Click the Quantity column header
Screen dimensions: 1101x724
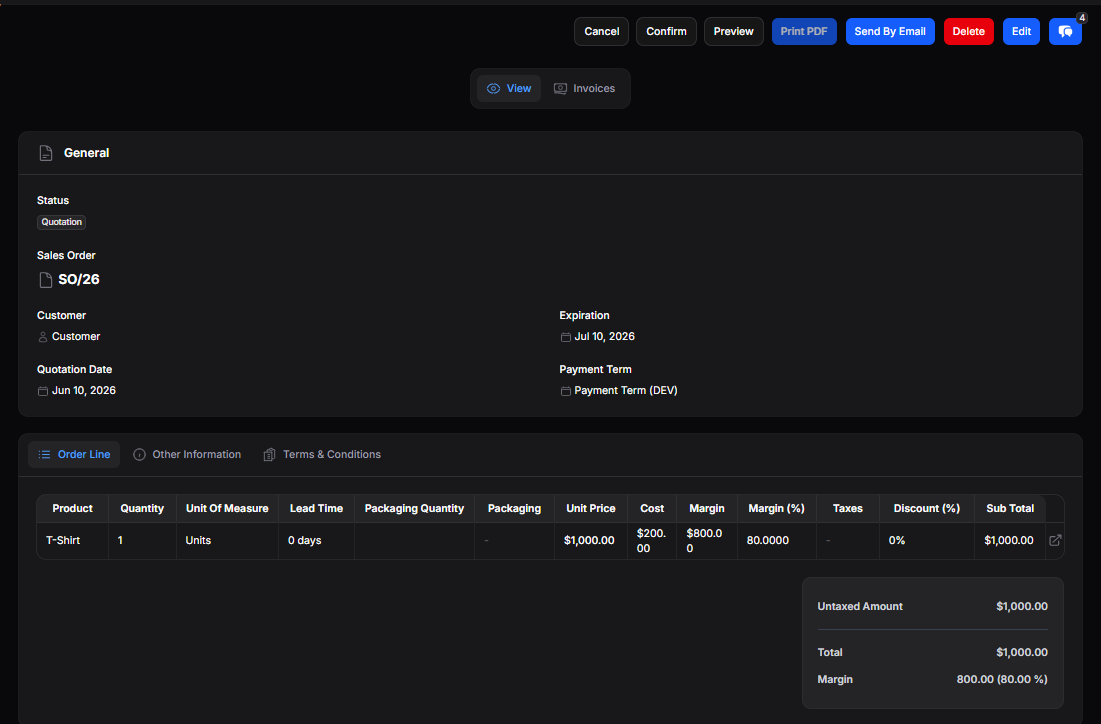click(x=142, y=508)
